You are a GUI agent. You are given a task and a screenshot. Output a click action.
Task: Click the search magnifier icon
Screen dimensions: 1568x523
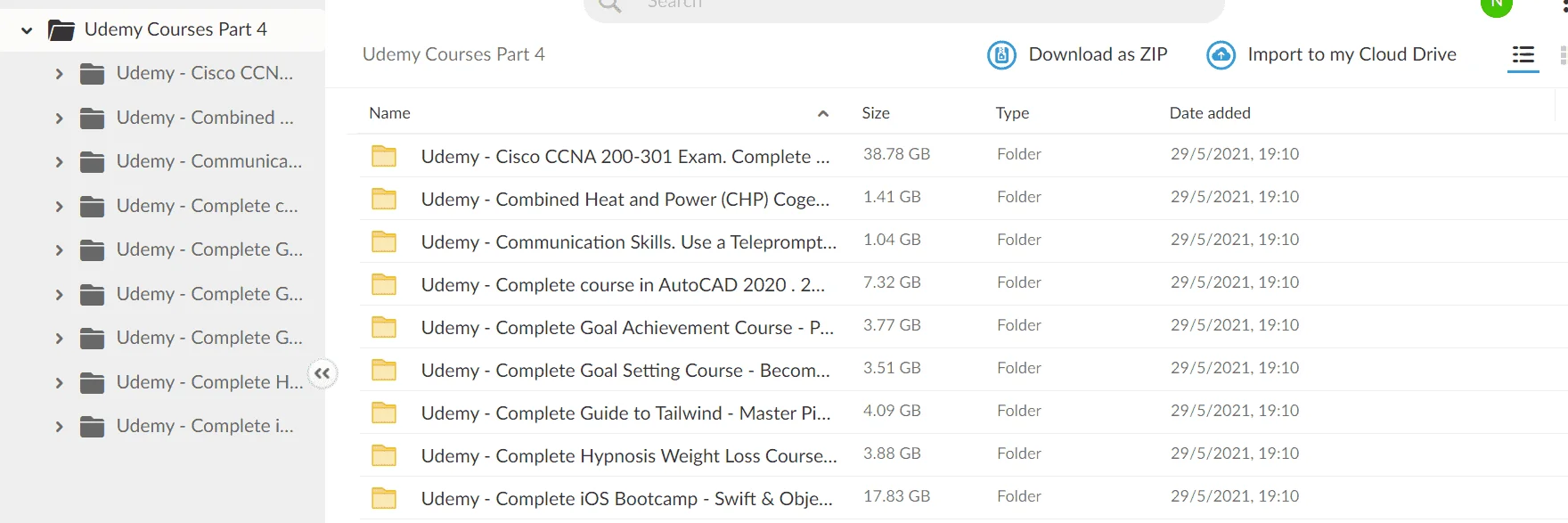[x=610, y=5]
